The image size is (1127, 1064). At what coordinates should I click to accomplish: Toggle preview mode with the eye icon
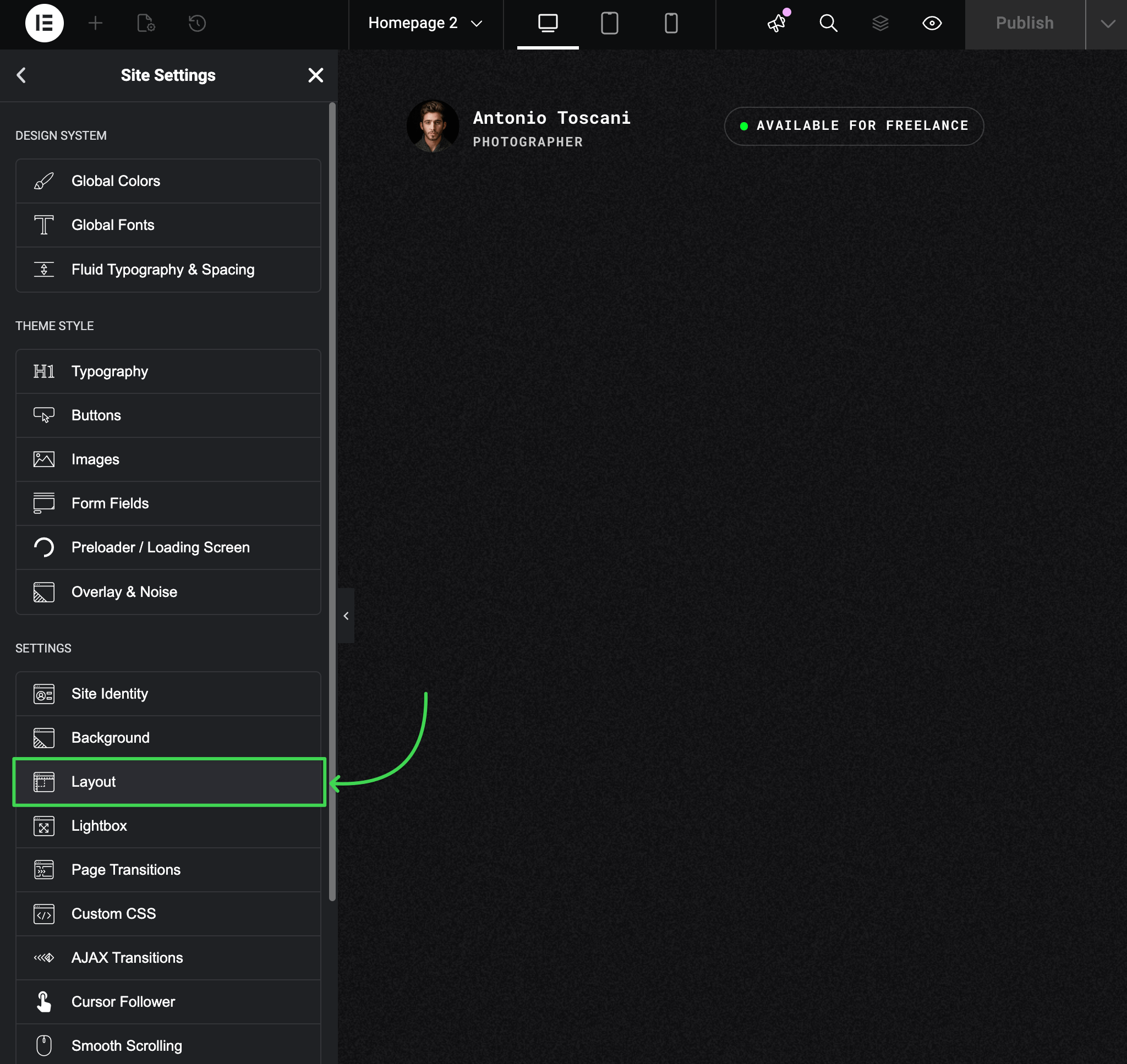coord(931,23)
